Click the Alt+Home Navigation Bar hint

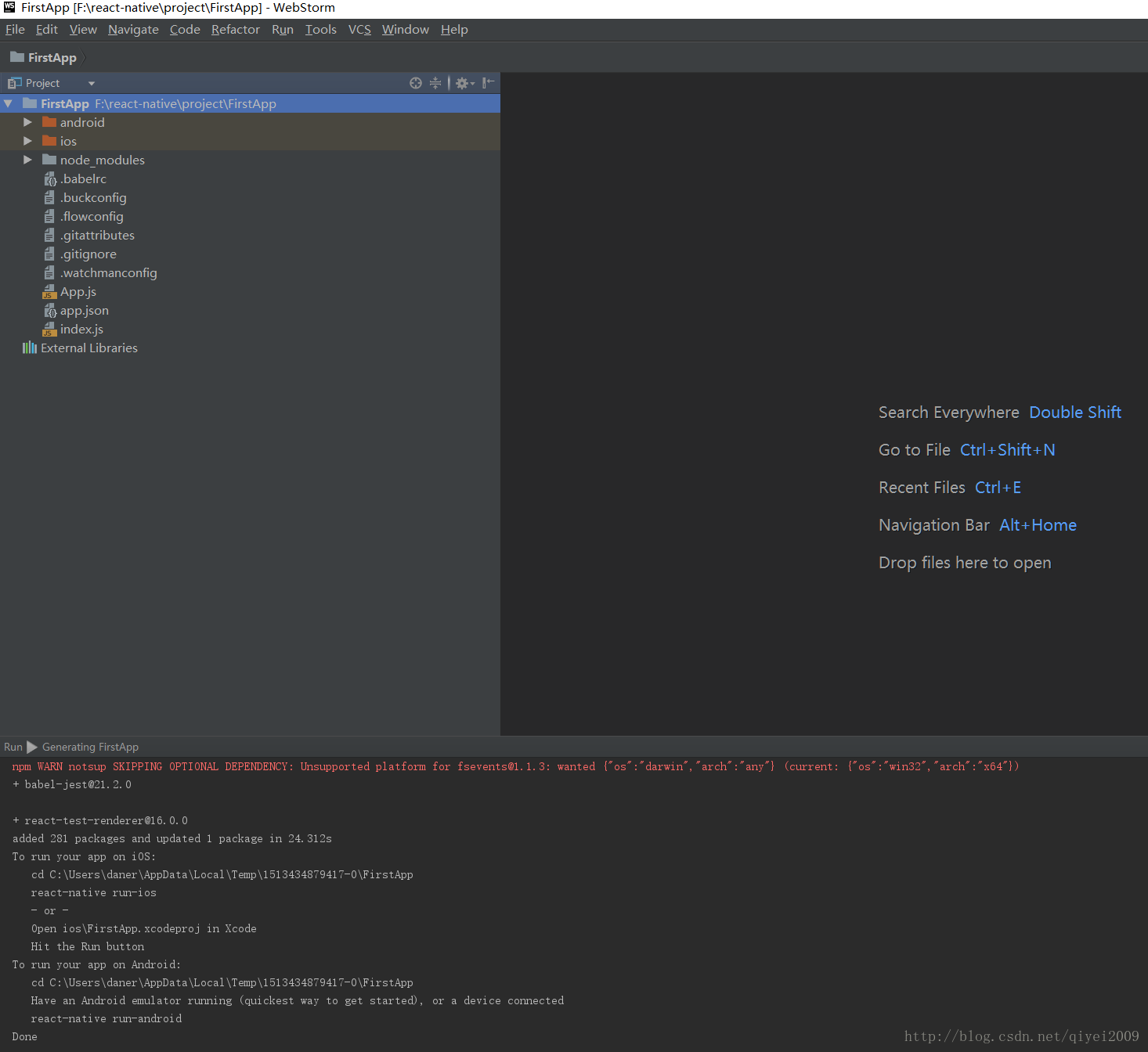coord(1038,525)
